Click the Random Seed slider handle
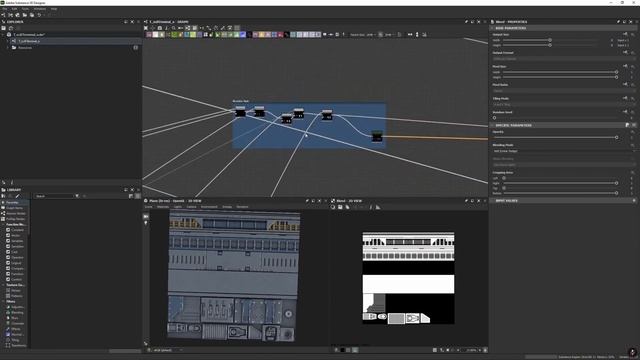Image resolution: width=640 pixels, height=360 pixels. (x=494, y=118)
